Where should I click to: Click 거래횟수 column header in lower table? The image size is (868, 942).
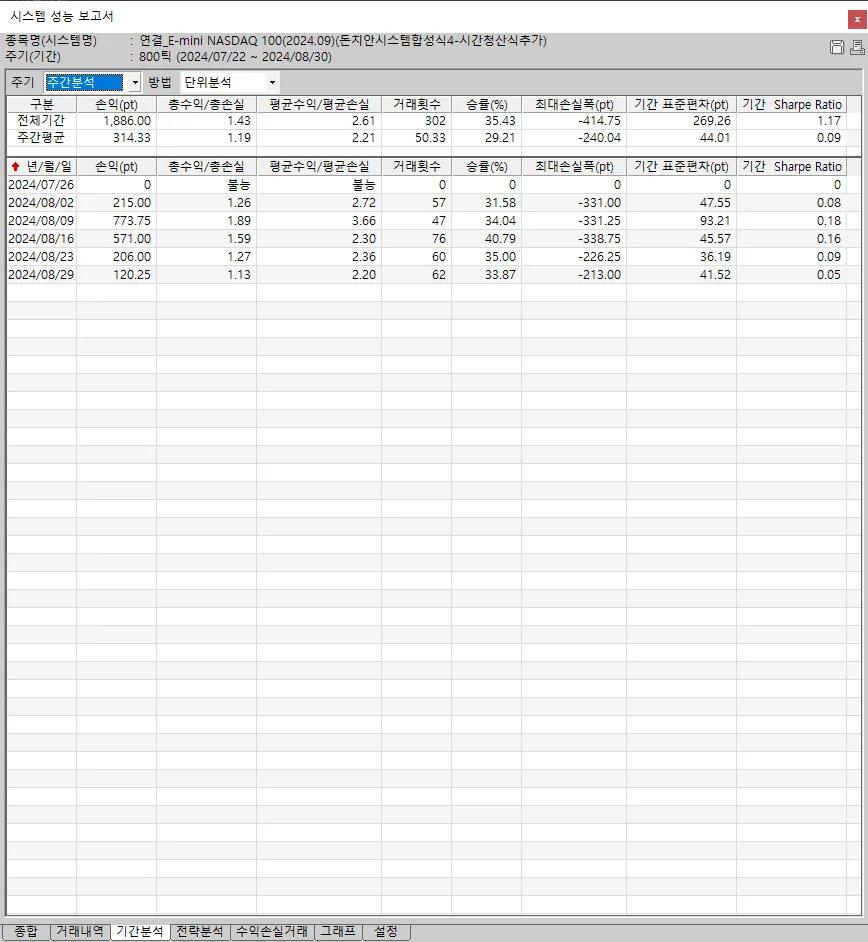416,167
